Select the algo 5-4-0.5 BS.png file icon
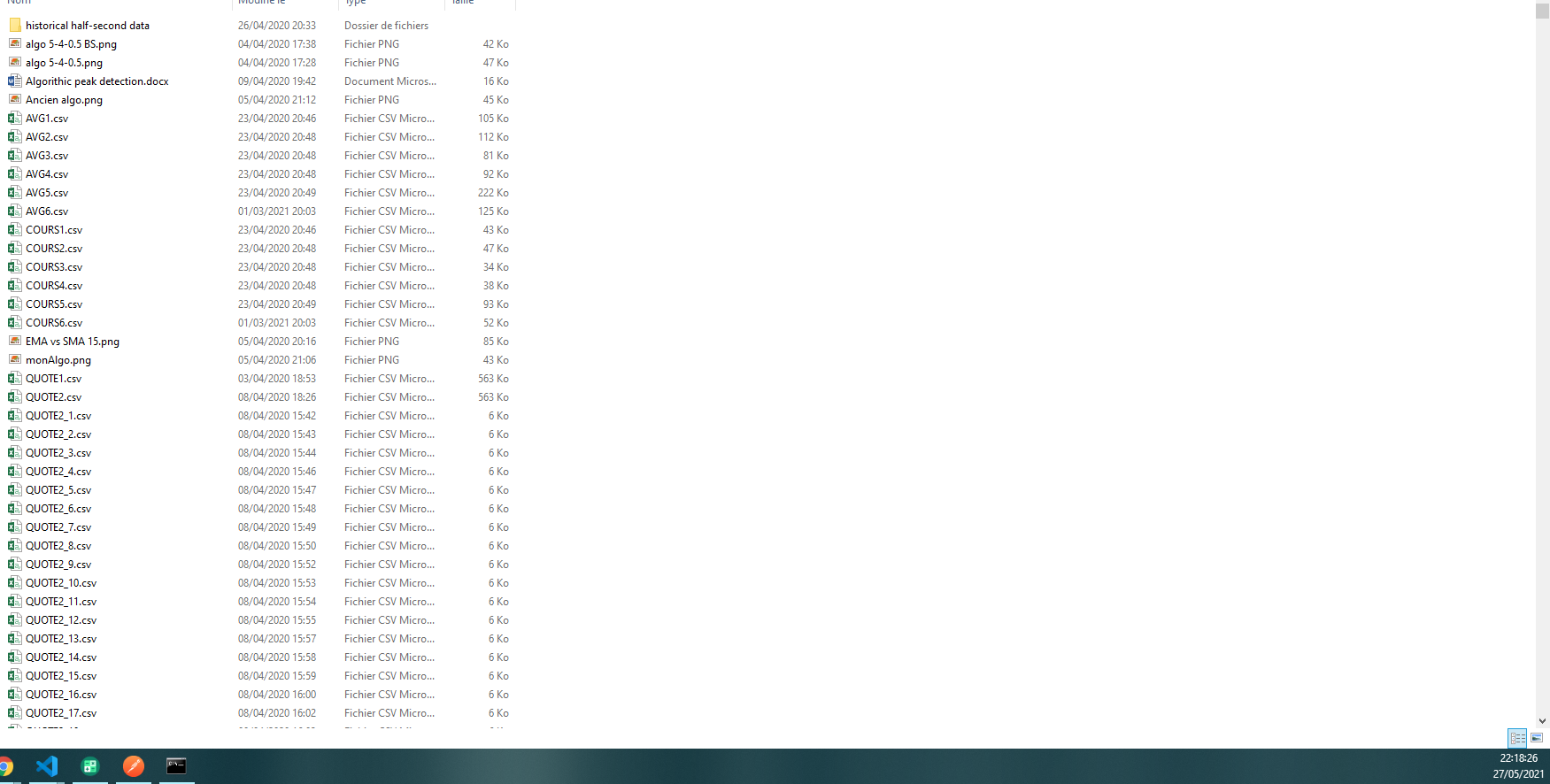Screen dimensions: 1550x784 (x=15, y=44)
